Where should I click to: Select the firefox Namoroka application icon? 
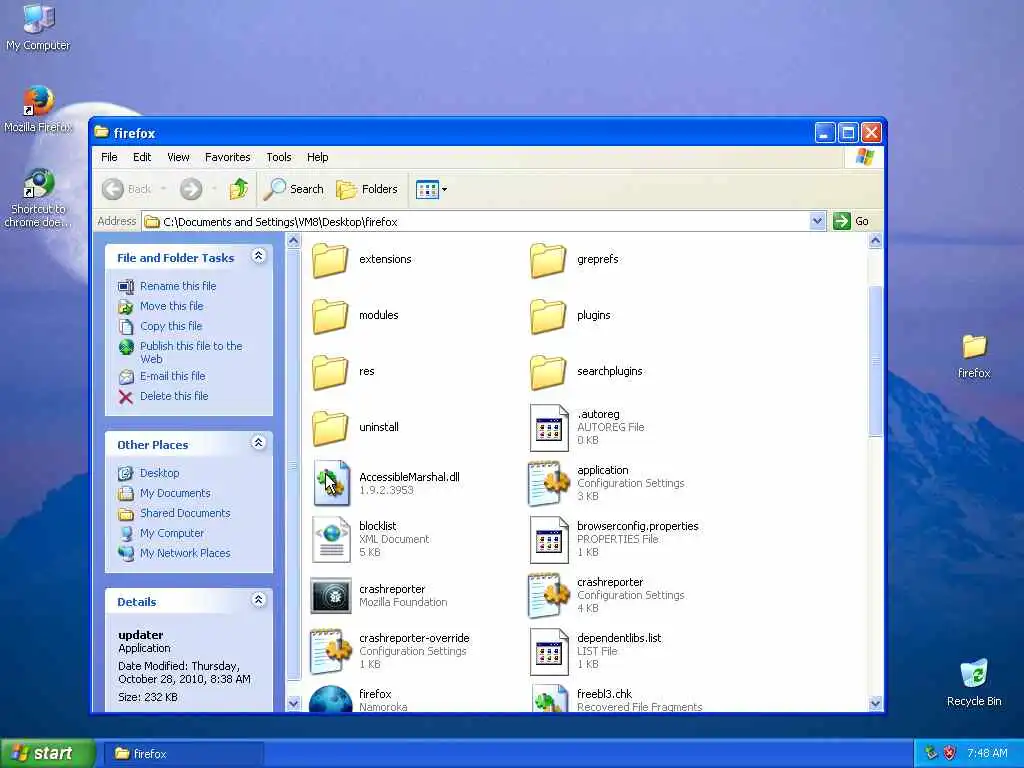pos(330,699)
